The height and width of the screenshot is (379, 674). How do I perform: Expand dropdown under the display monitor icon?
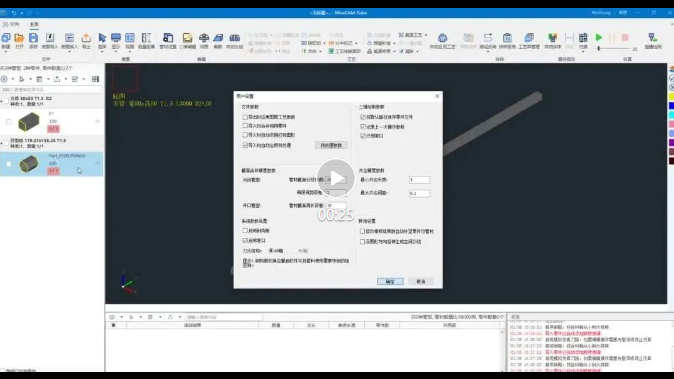coord(116,52)
